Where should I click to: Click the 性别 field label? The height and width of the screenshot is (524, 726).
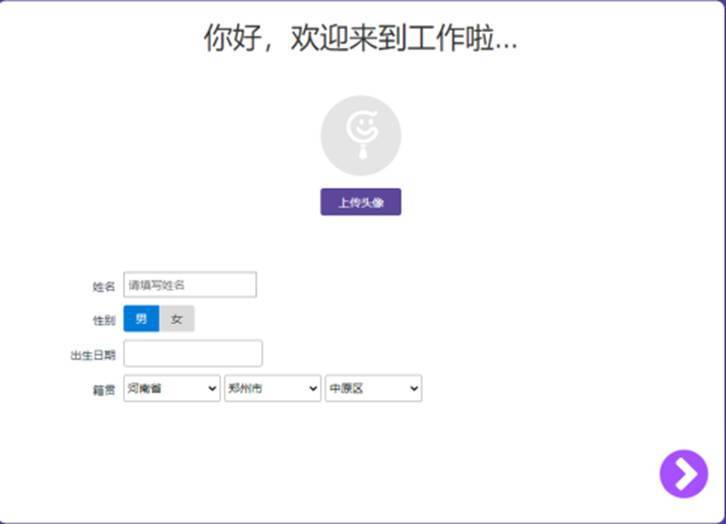click(x=104, y=320)
